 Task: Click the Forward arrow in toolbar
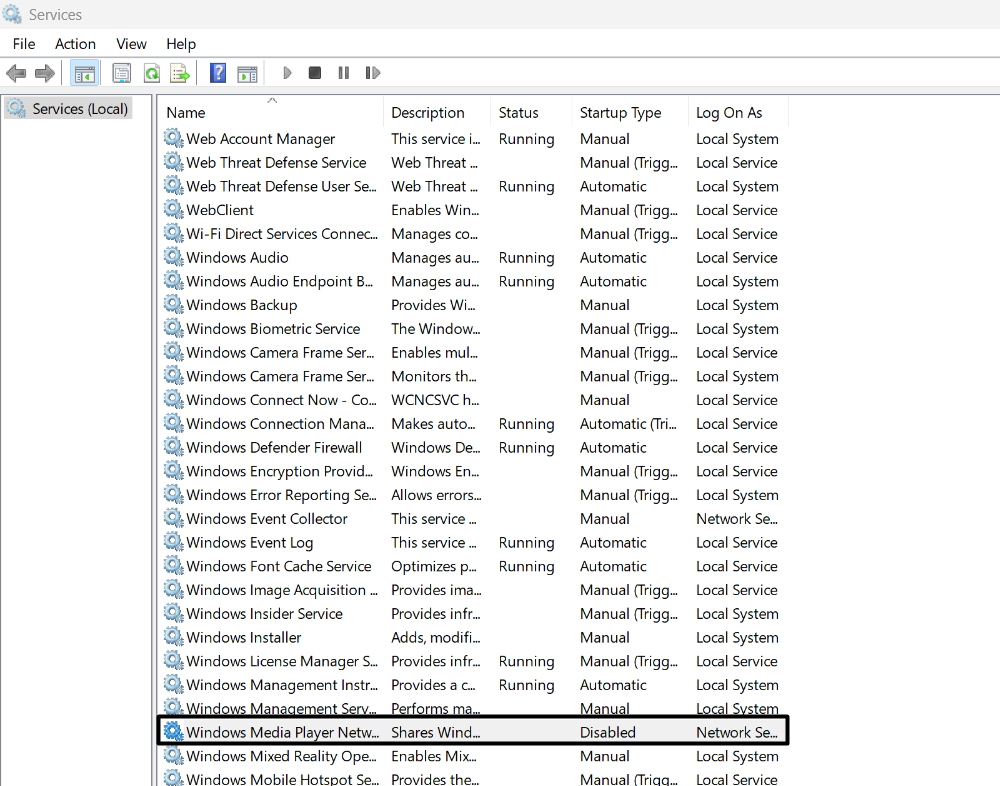coord(45,73)
